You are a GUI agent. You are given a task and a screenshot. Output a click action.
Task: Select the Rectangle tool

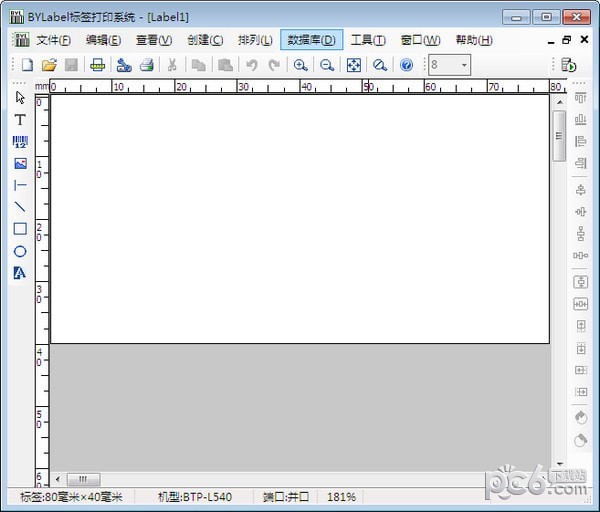click(20, 229)
